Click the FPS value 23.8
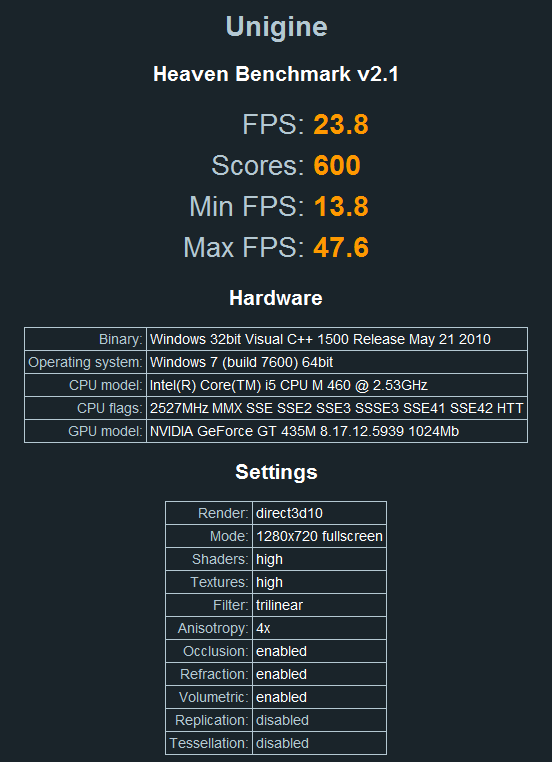The width and height of the screenshot is (552, 762). (341, 124)
